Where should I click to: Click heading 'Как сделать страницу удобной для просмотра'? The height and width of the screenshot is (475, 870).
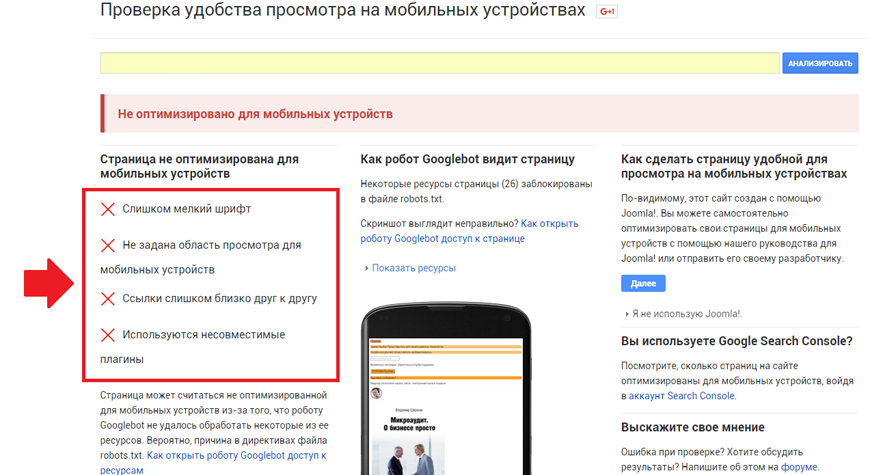coord(734,166)
